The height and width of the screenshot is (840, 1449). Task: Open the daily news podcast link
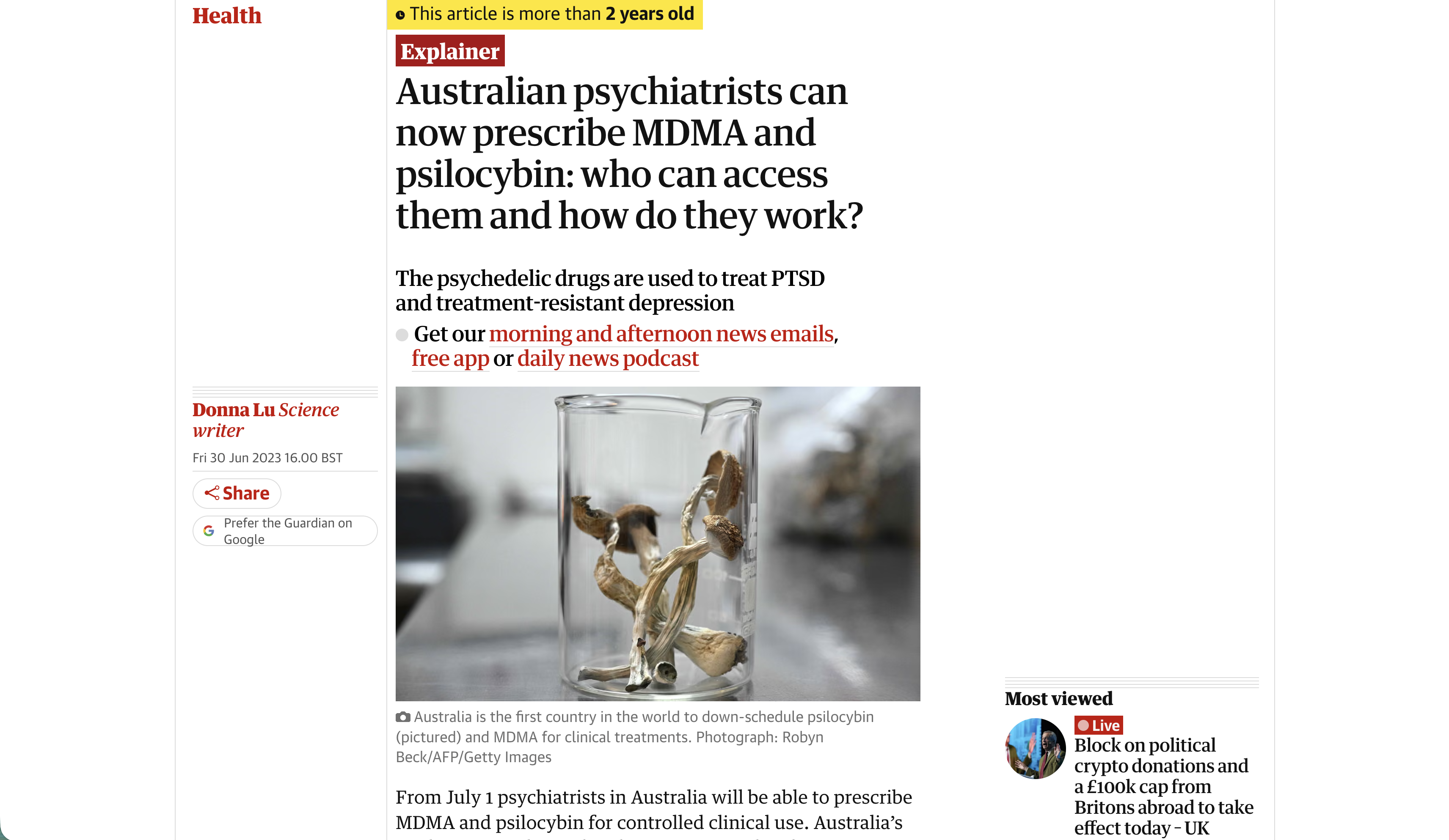608,359
